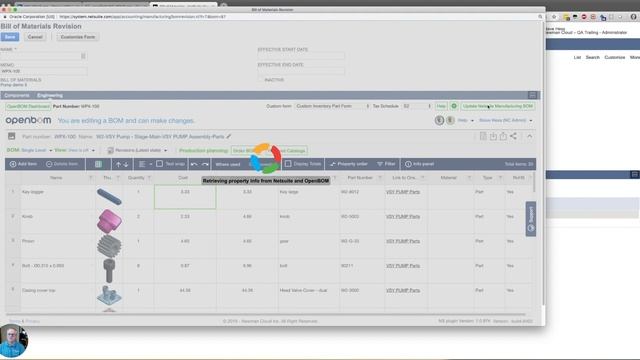Click the second round icon near Help
Screen dimensions: 640x360
(x=450, y=120)
